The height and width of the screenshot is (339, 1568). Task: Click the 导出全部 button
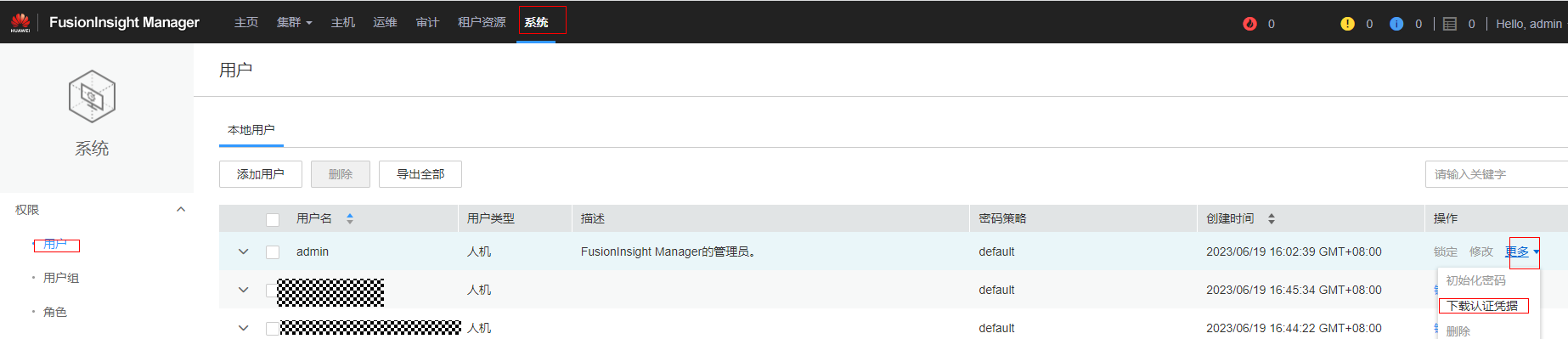(420, 174)
